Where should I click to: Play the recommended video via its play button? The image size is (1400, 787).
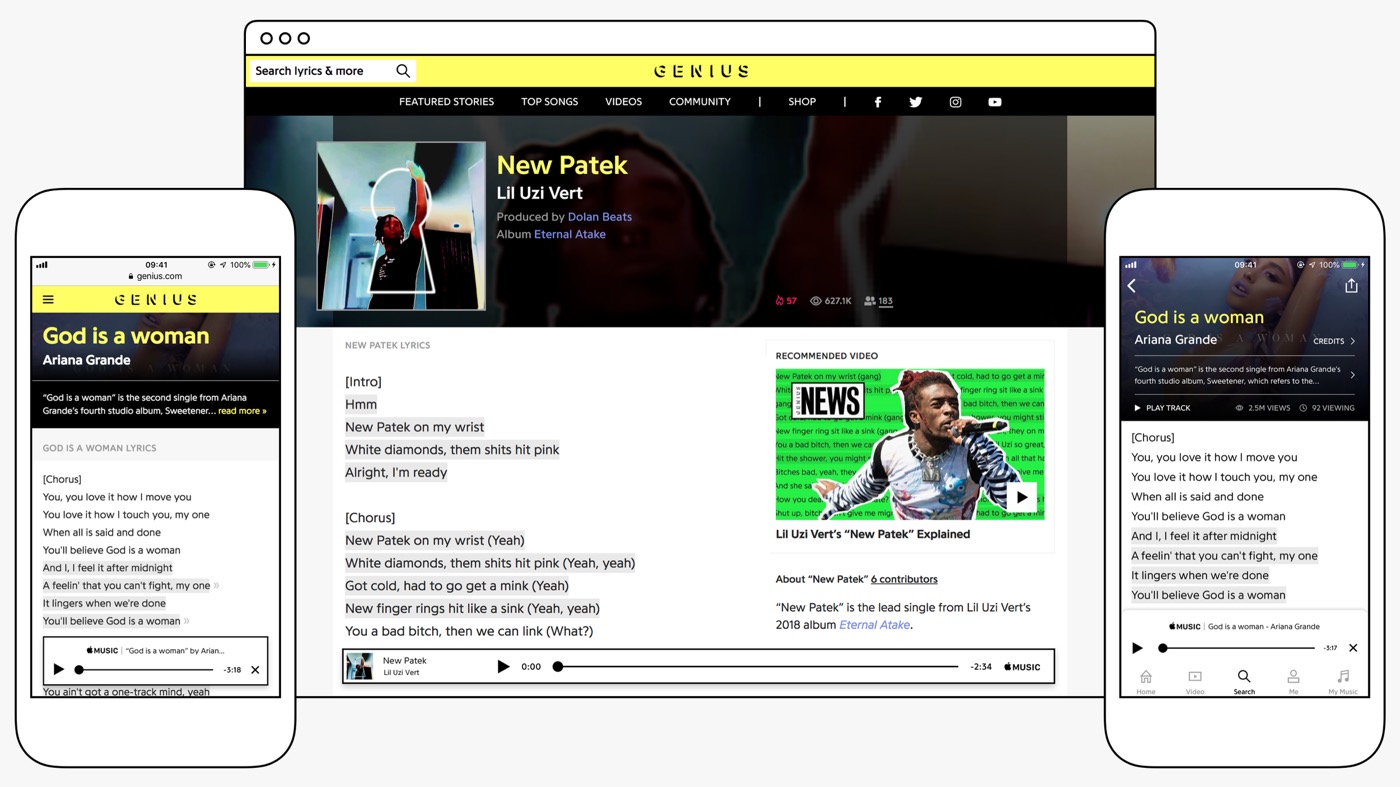pos(1021,497)
